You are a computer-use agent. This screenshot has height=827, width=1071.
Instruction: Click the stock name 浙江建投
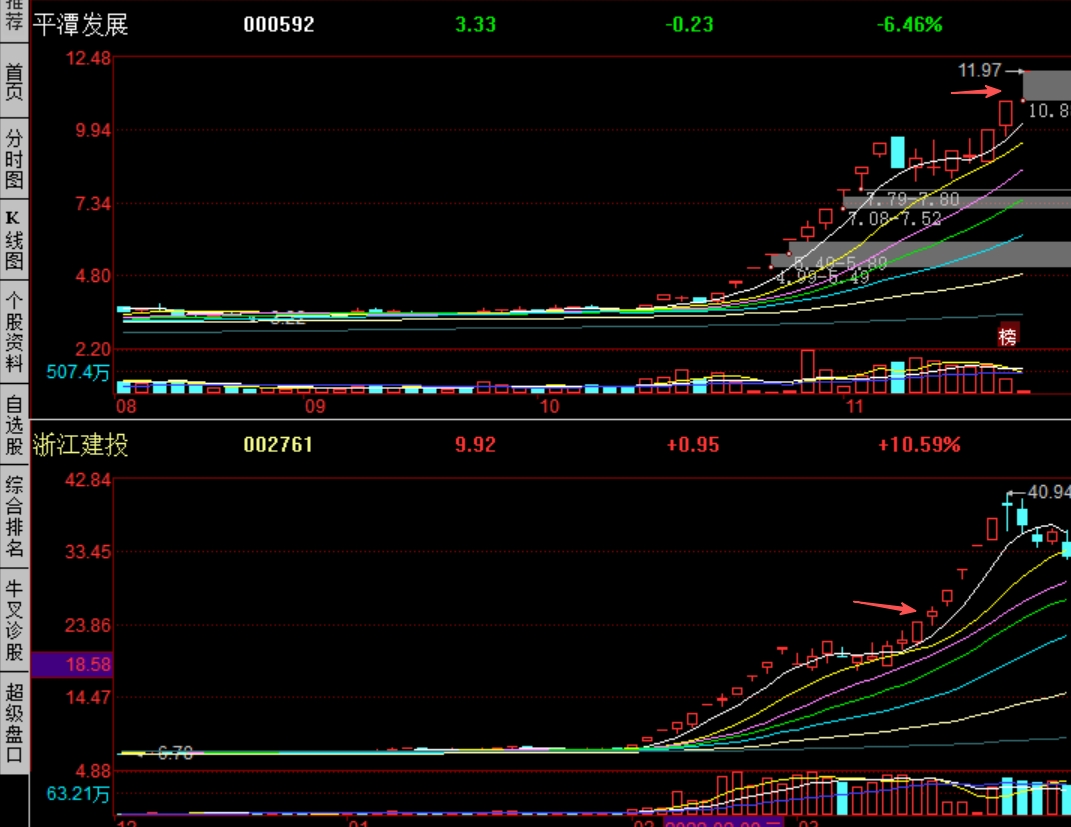[81, 445]
